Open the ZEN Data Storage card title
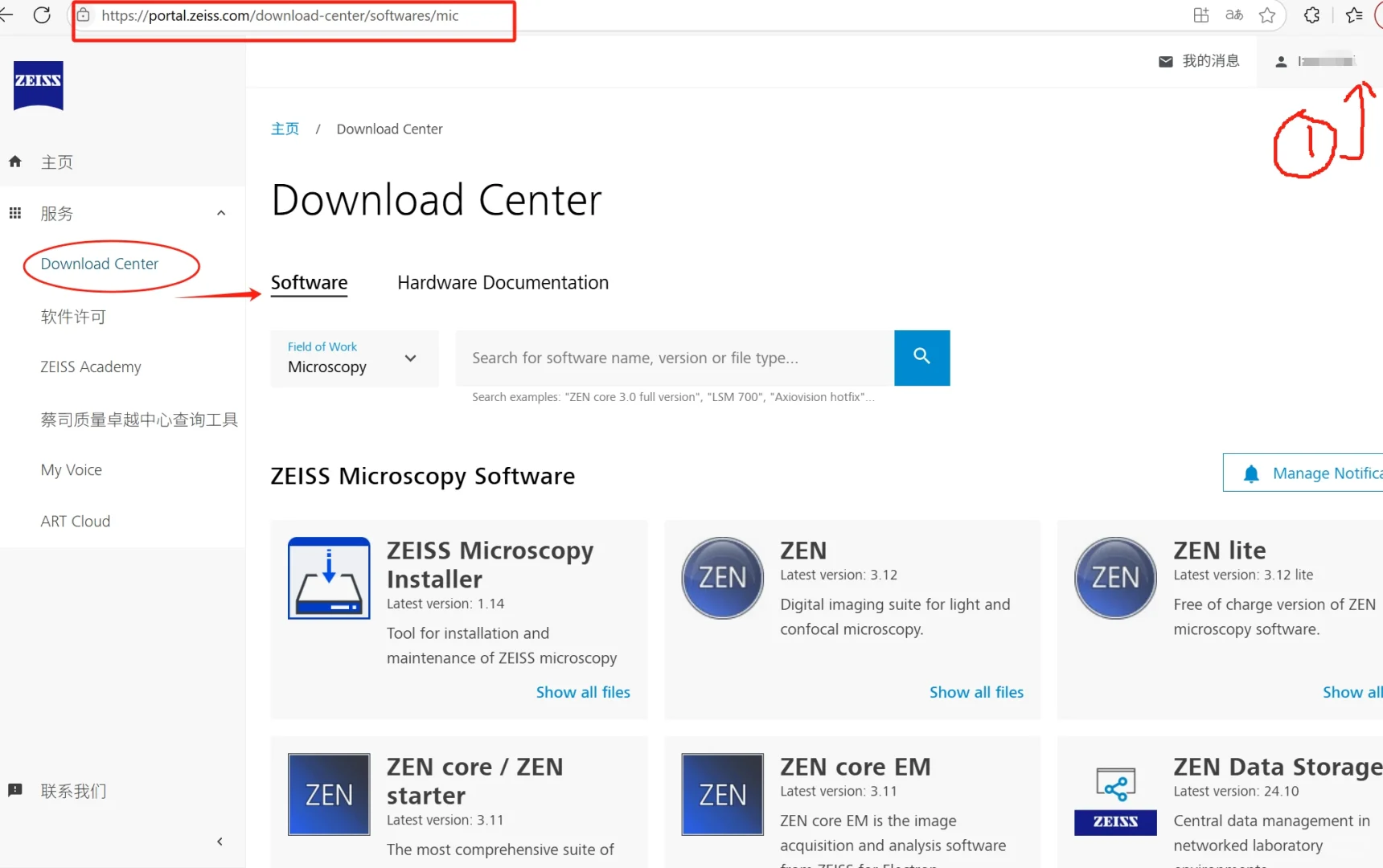This screenshot has height=868, width=1383. point(1278,768)
